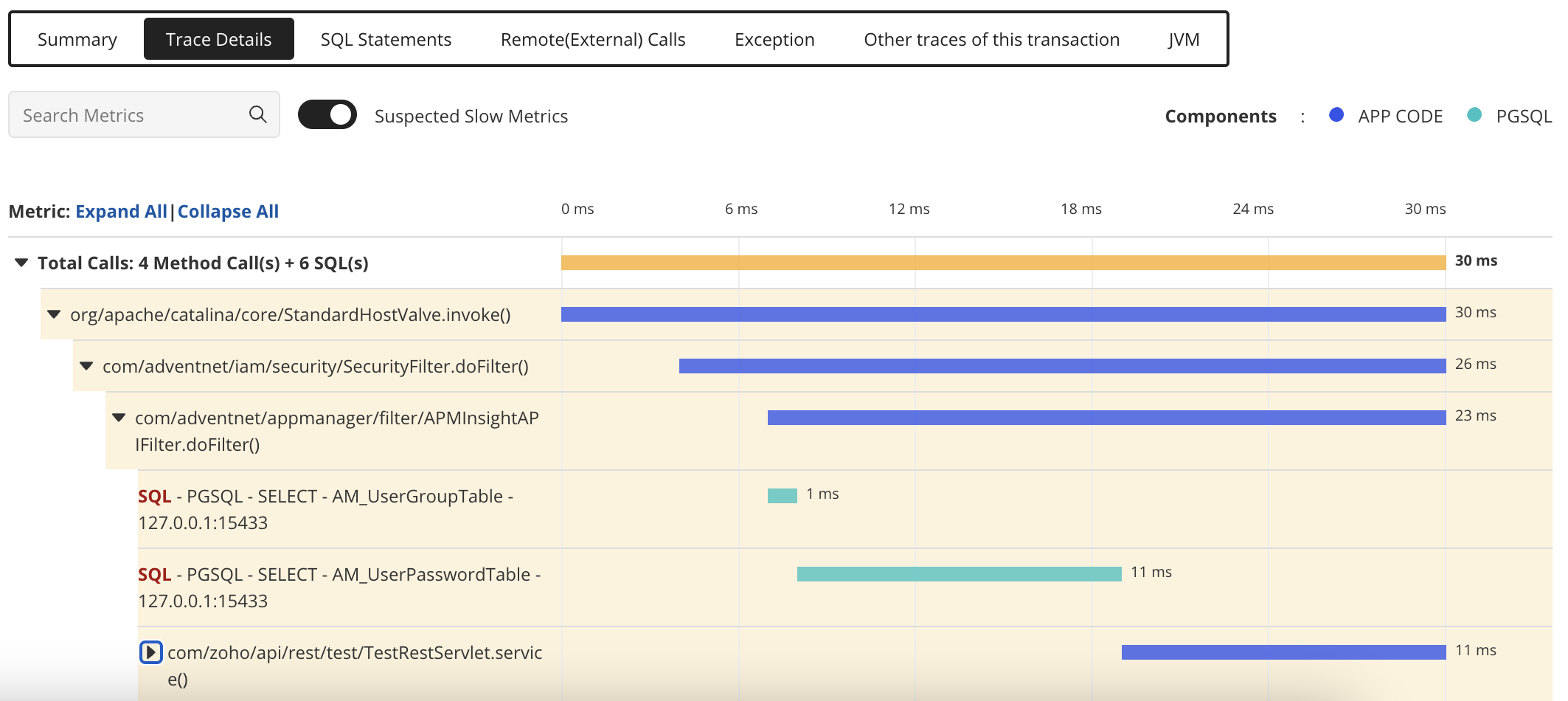Click the orange Total Calls timeline bar
Screen dimensions: 1568x701
(1003, 260)
